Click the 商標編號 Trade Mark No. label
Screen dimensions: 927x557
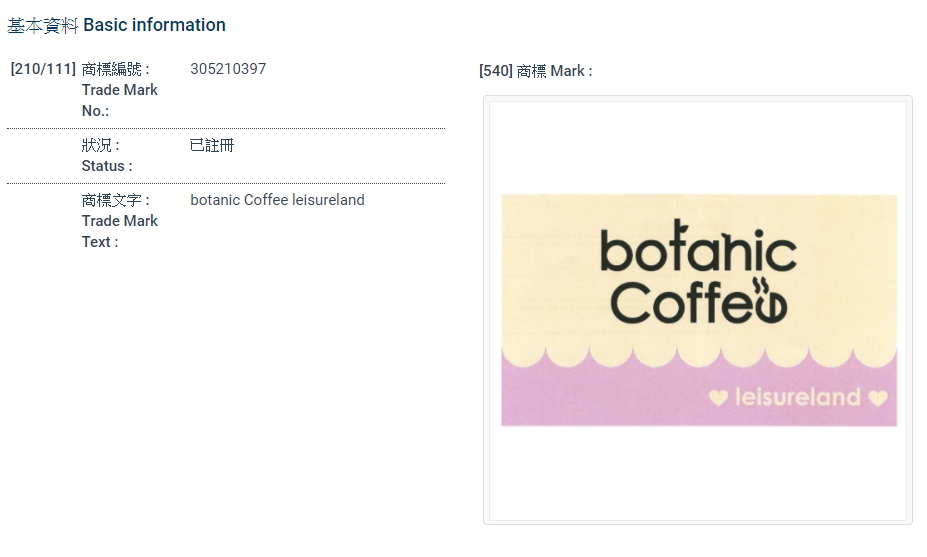(x=120, y=90)
